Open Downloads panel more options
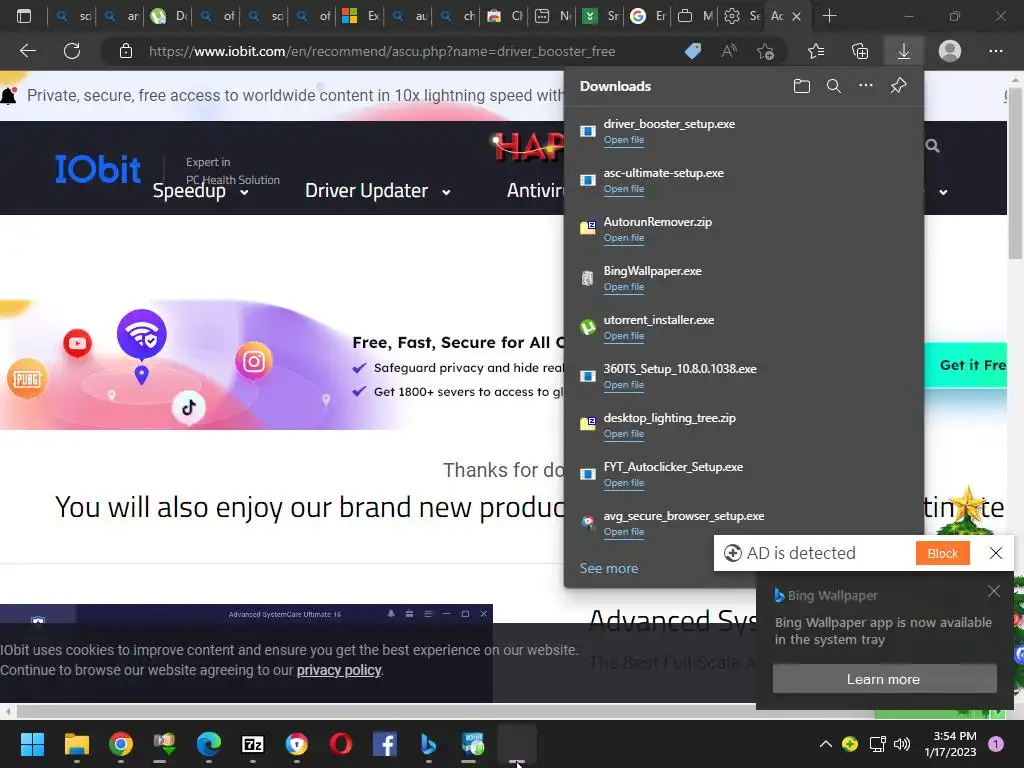The image size is (1024, 768). pyautogui.click(x=865, y=86)
